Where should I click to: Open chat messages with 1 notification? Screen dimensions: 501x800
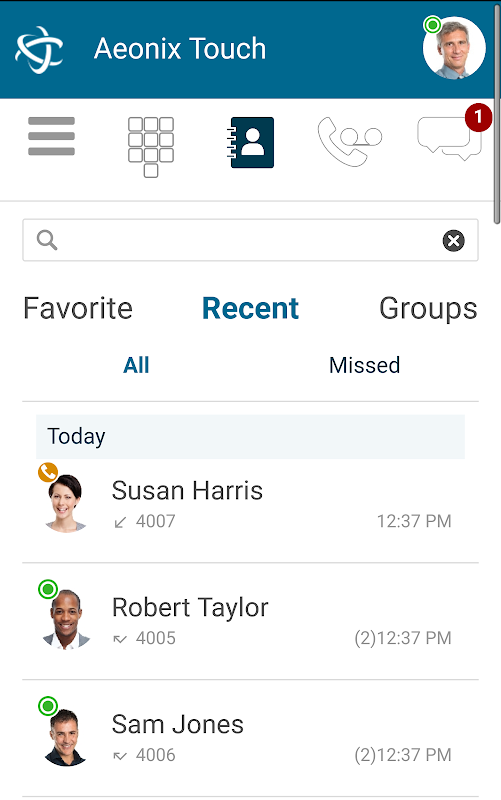449,138
